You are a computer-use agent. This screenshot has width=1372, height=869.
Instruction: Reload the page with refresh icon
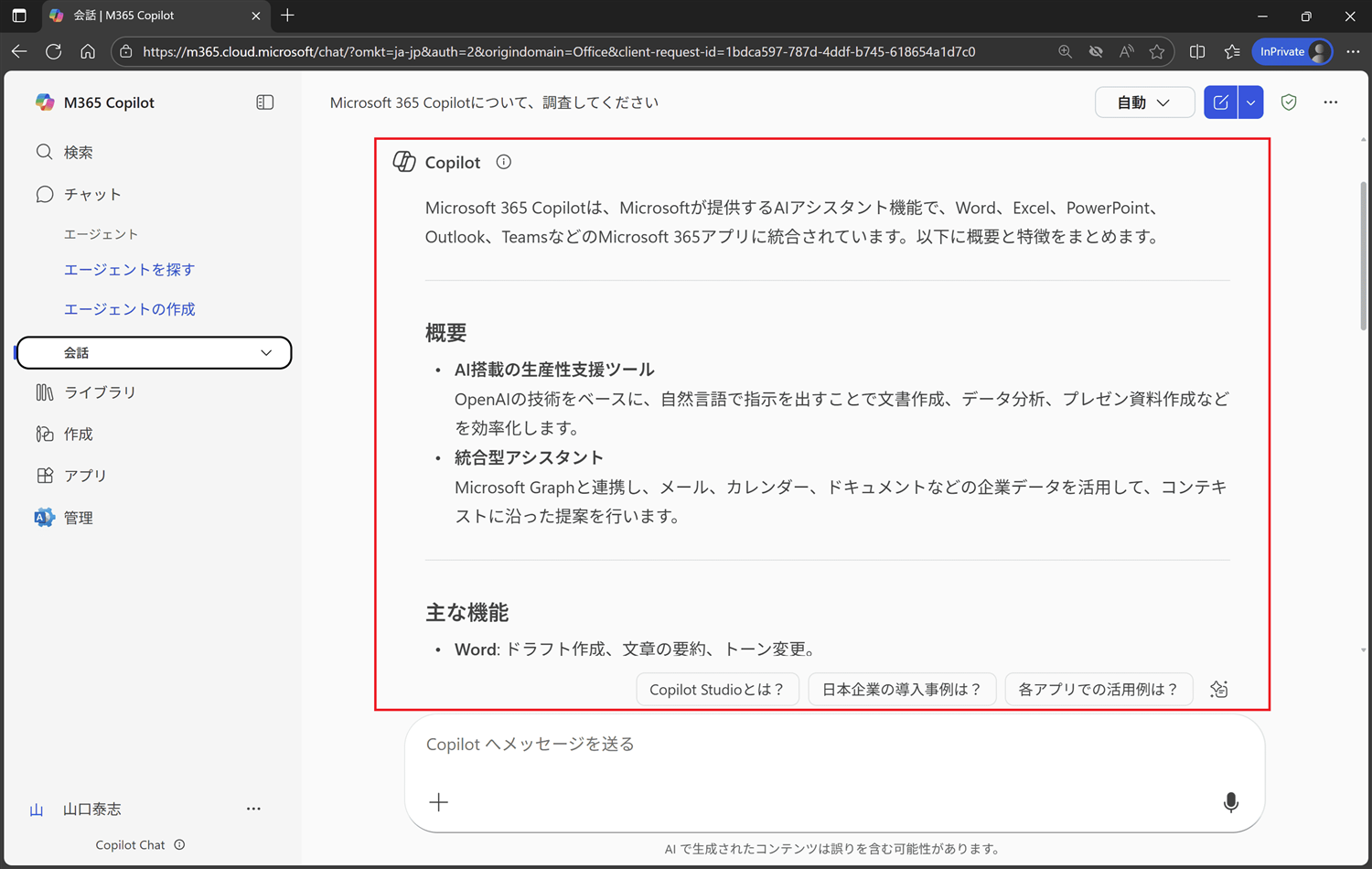(54, 51)
